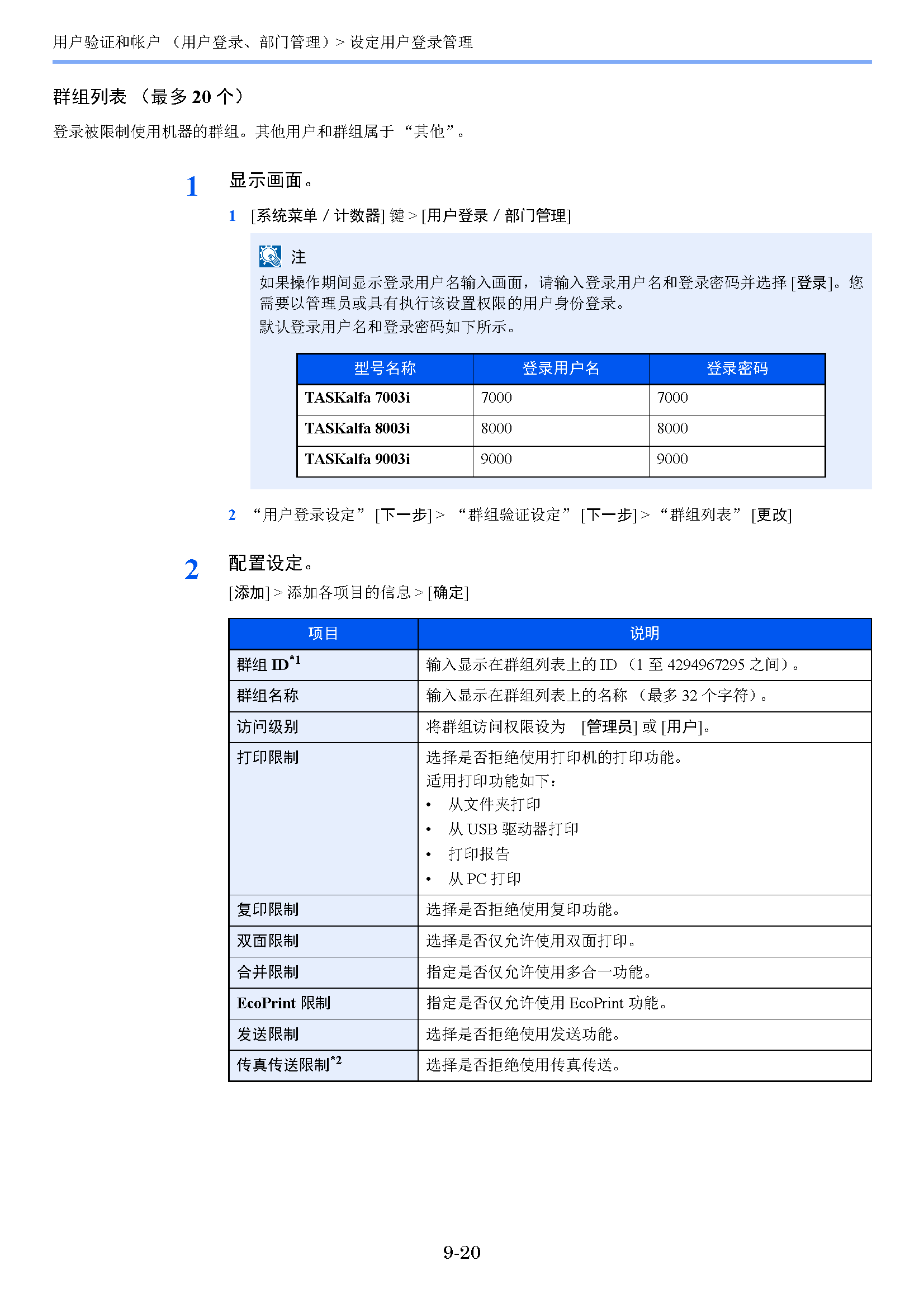Click the [确定] text

click(x=448, y=593)
